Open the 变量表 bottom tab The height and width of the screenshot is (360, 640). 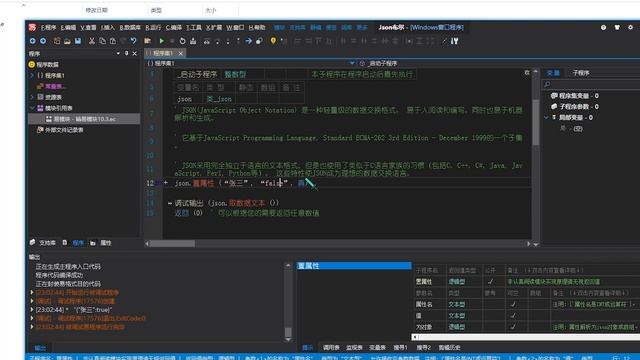377,347
